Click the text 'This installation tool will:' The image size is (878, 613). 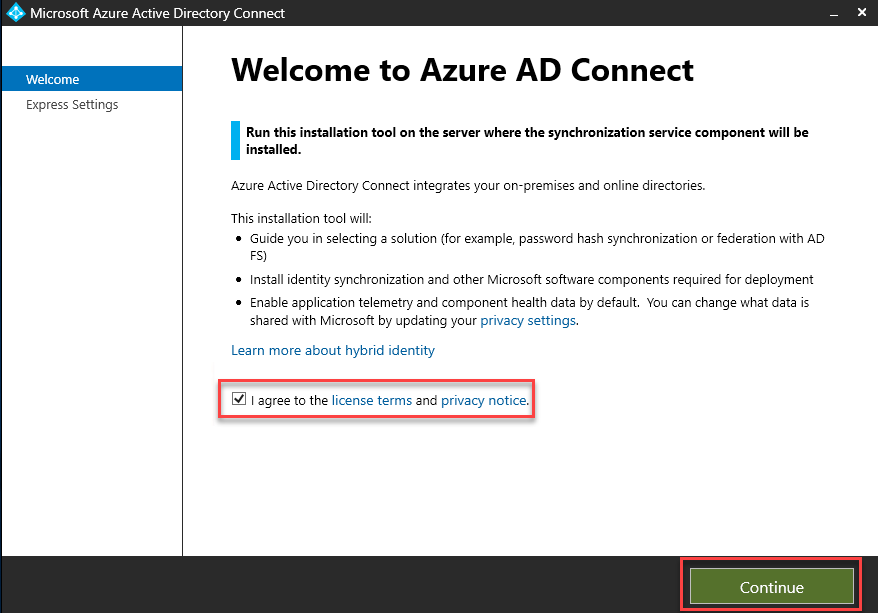301,218
